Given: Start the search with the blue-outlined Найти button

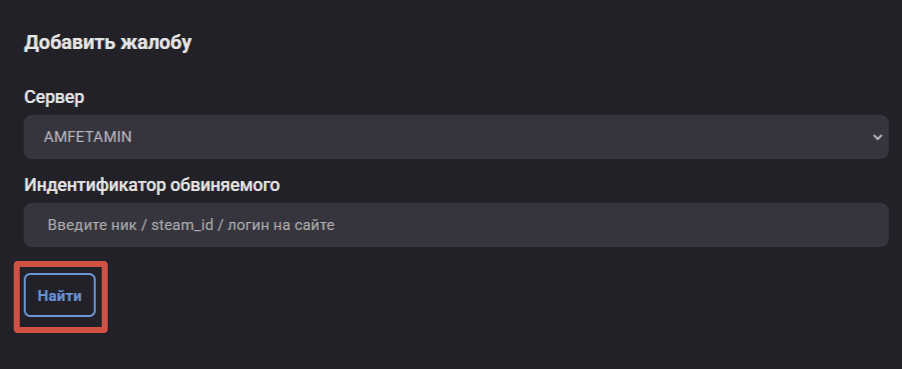Looking at the screenshot, I should pos(60,295).
